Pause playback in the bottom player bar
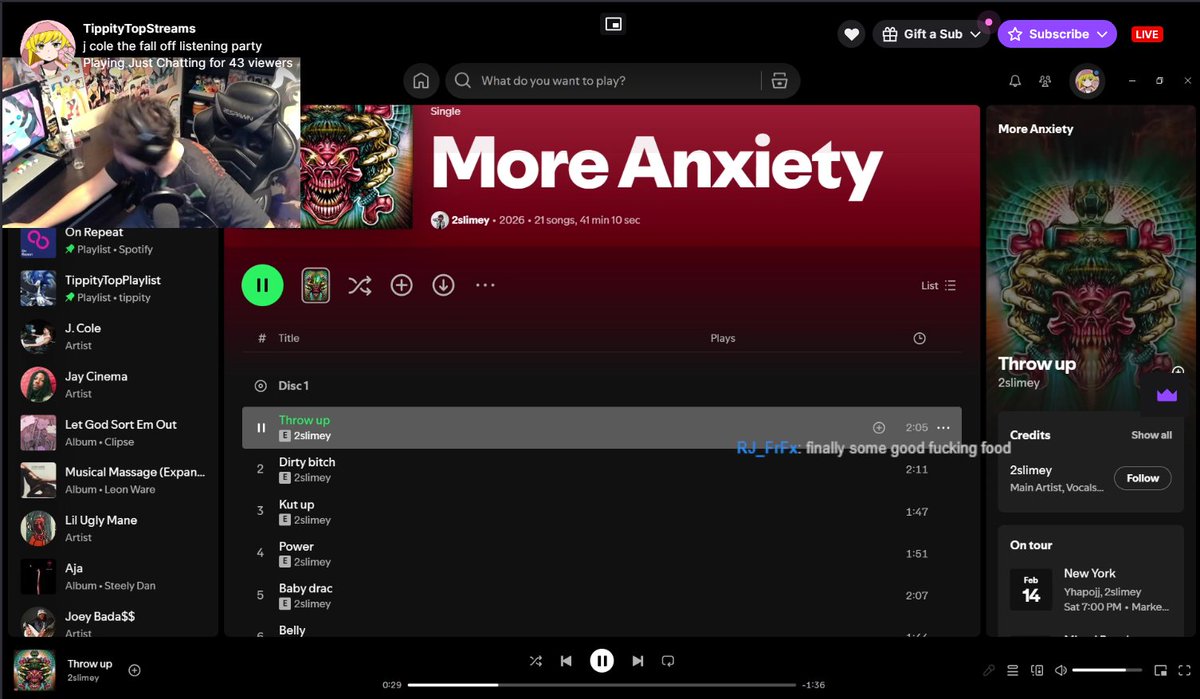1200x699 pixels. [601, 661]
